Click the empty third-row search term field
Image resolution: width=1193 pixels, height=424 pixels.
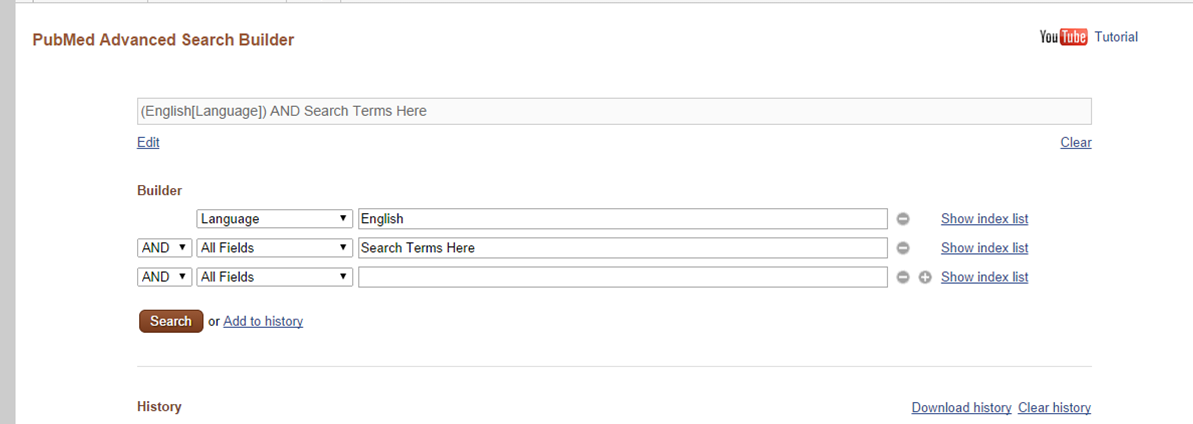622,277
